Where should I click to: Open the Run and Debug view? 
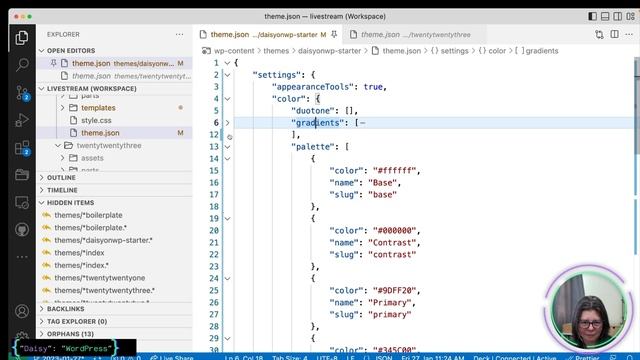tap(22, 120)
